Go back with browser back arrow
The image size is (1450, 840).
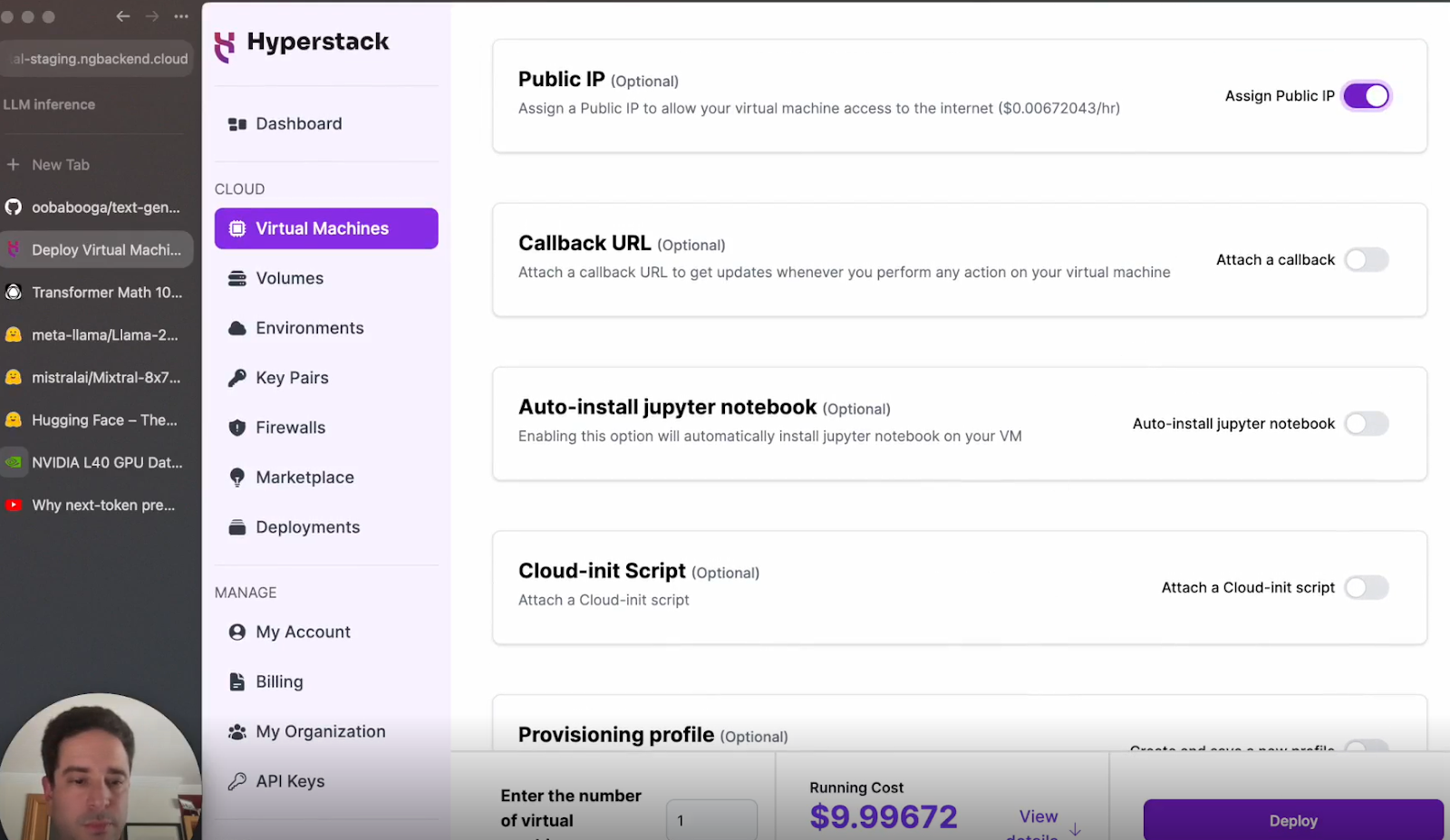pyautogui.click(x=123, y=16)
